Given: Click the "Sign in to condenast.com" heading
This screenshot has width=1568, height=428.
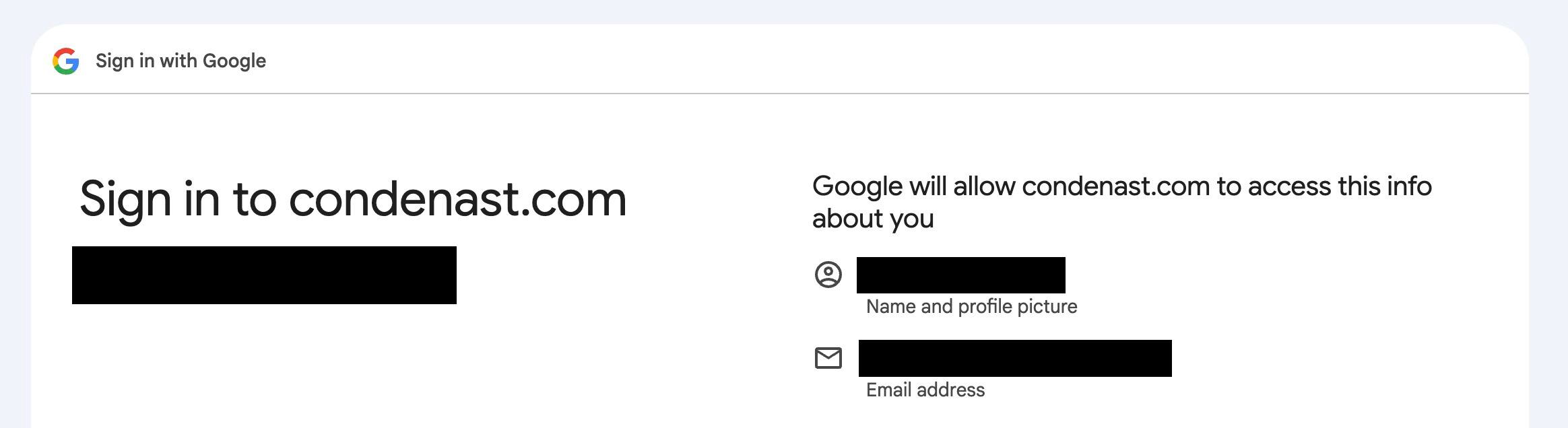Looking at the screenshot, I should tap(353, 199).
